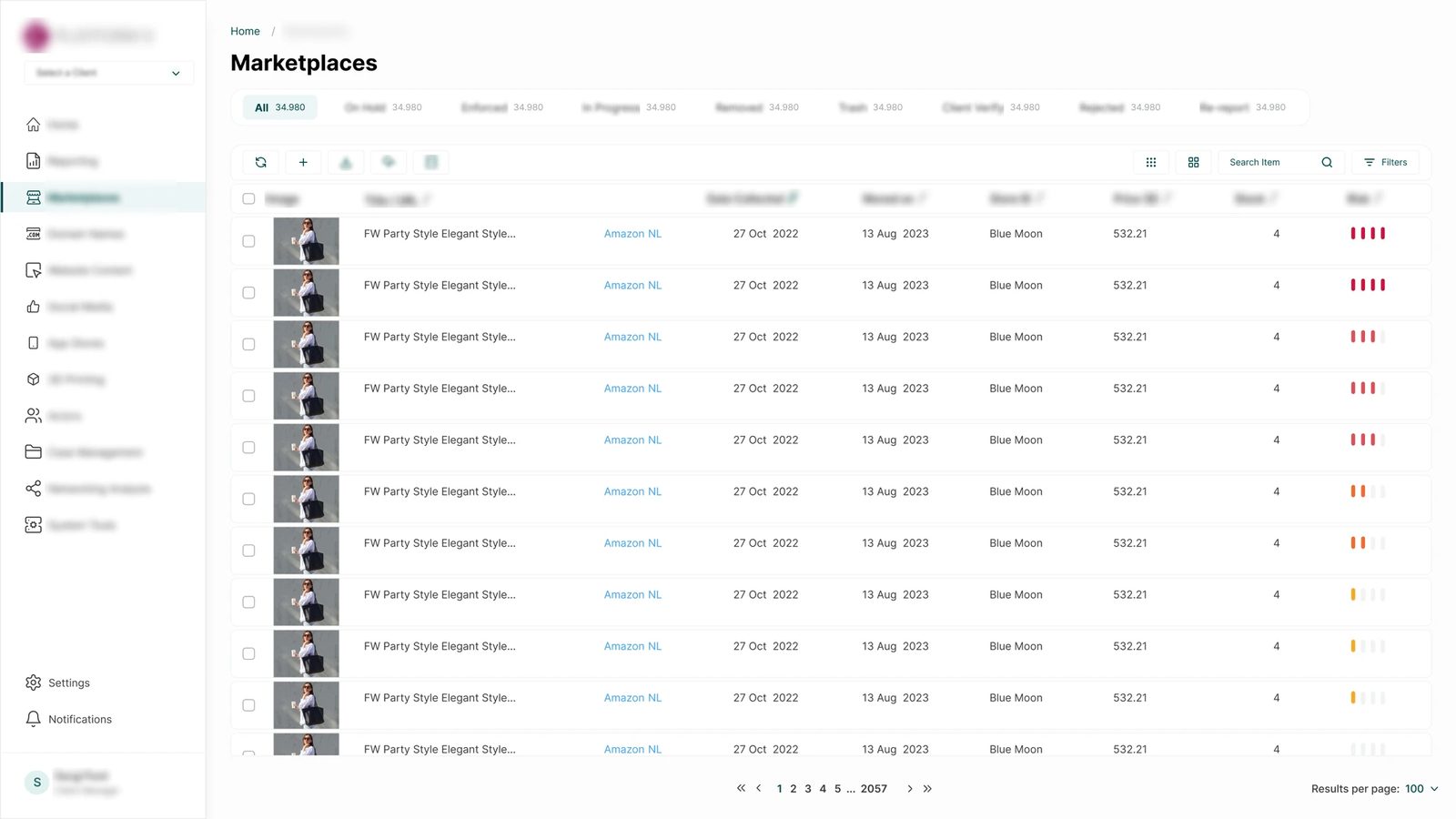Screen dimensions: 1456x819
Task: Go to page 5 in pagination
Action: (x=838, y=789)
